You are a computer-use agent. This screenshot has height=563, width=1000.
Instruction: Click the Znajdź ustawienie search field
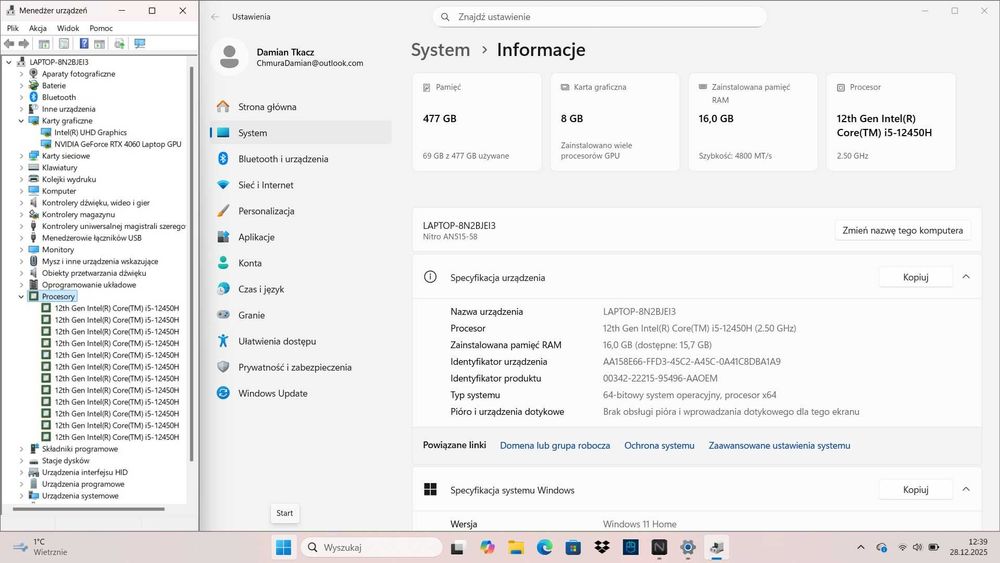point(599,17)
